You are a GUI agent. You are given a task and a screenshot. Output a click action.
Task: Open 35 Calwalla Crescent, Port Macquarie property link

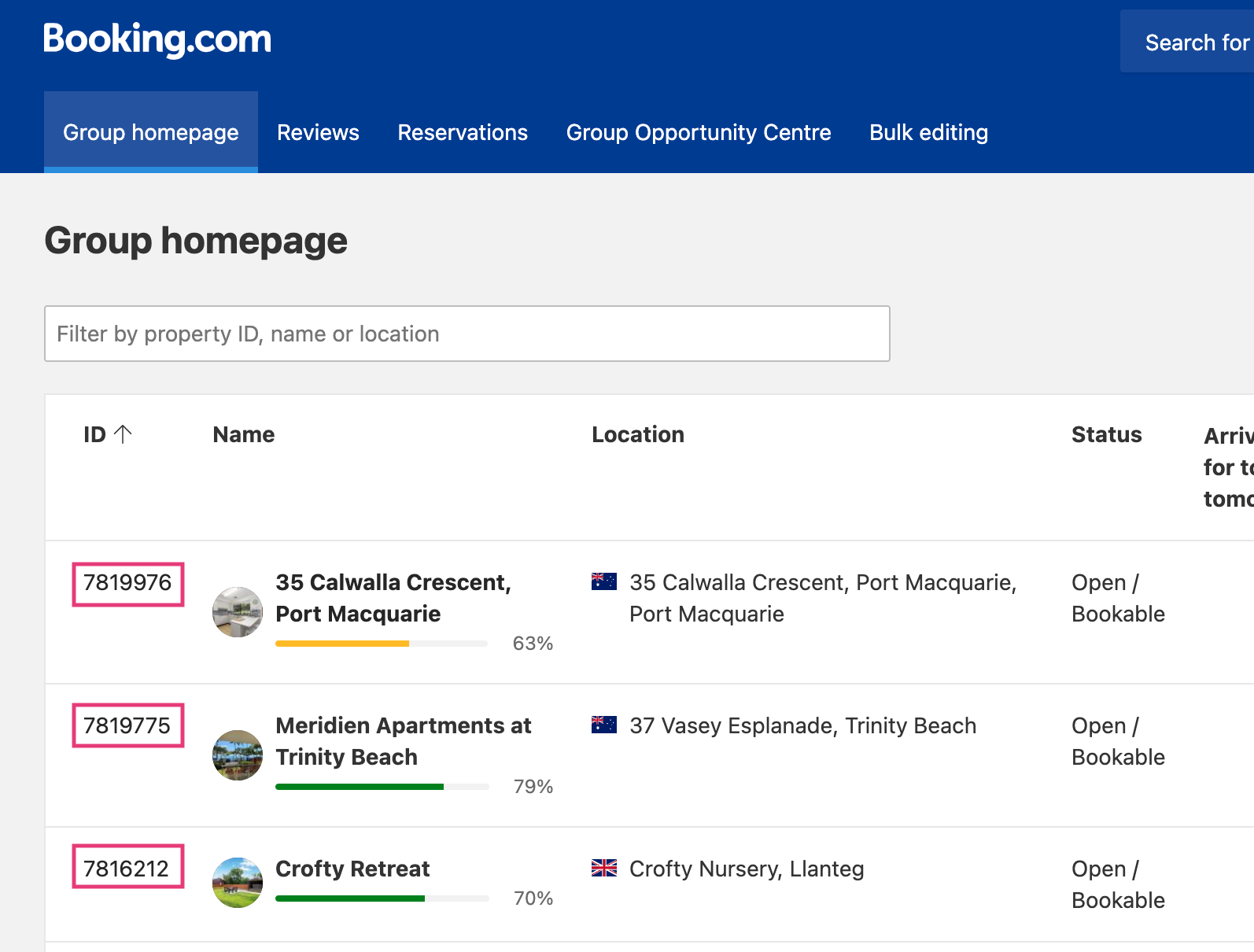pyautogui.click(x=393, y=598)
